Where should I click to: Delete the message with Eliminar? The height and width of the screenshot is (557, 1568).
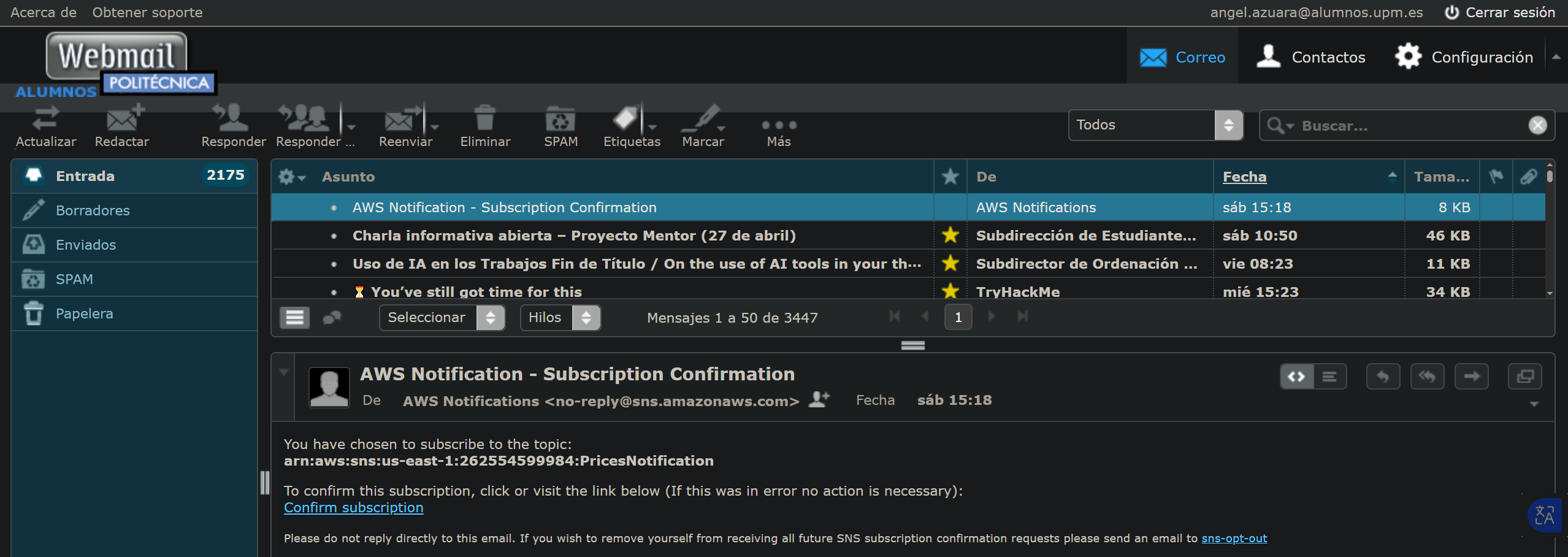click(x=484, y=118)
